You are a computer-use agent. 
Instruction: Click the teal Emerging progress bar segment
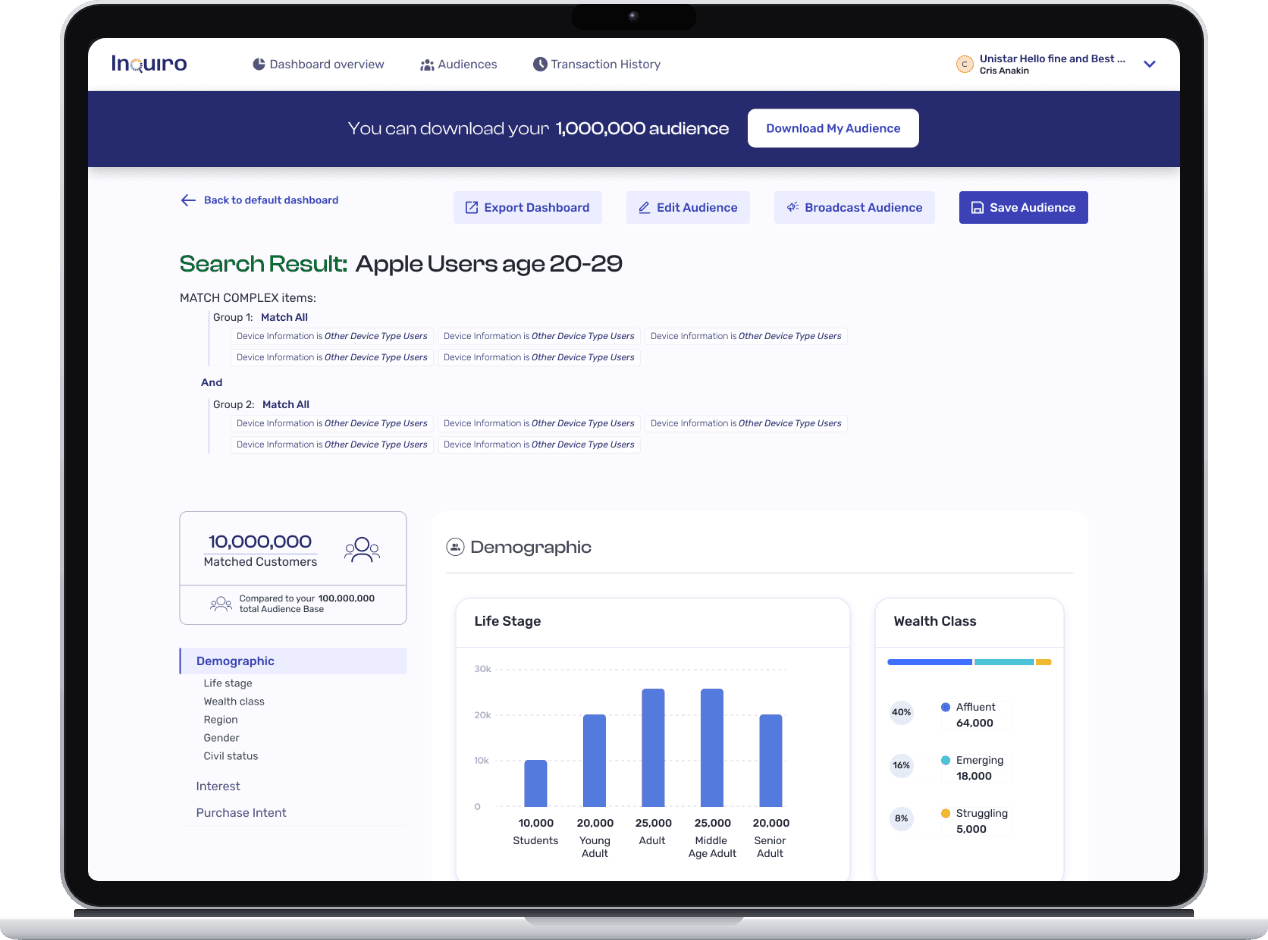1004,662
